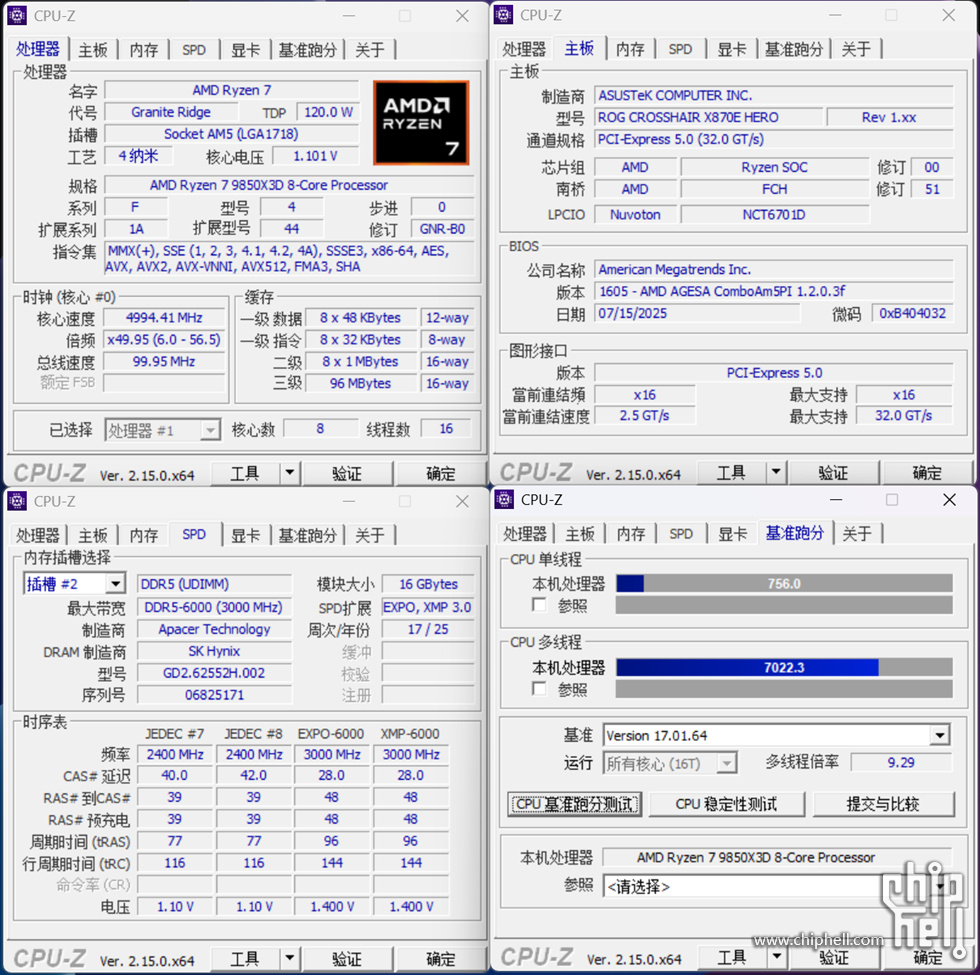Click the CPU 基准跑分测试 button
This screenshot has height=975, width=980.
pyautogui.click(x=574, y=803)
